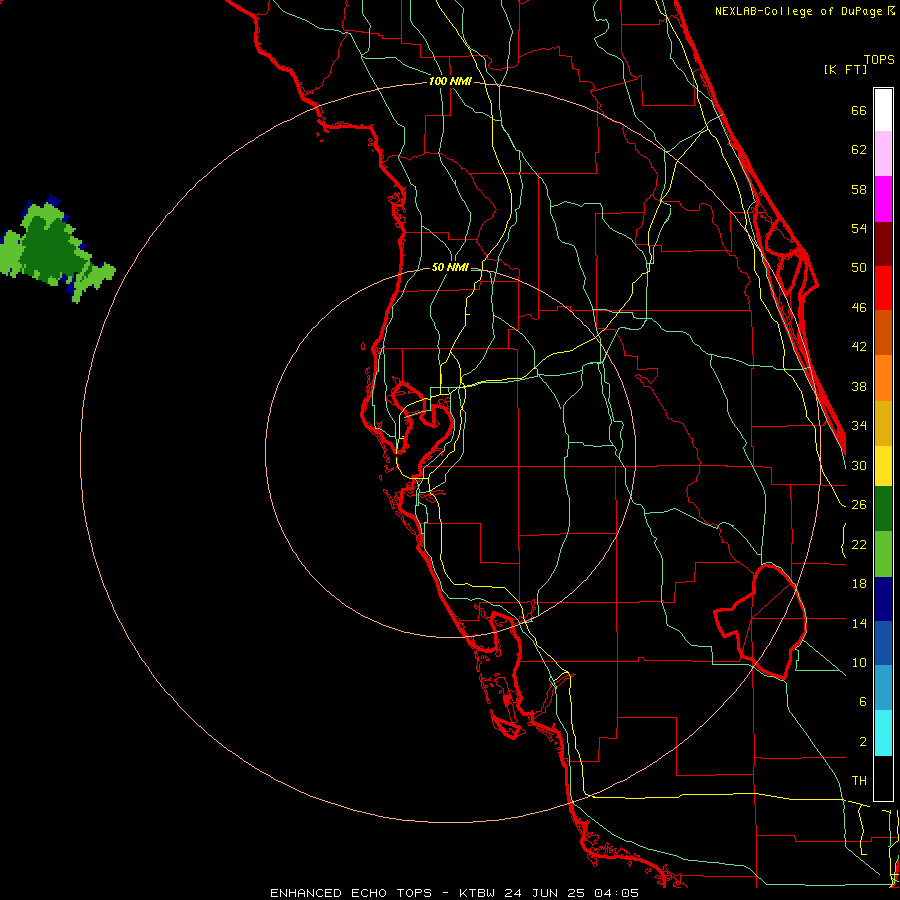
Task: Click the ENHANCED ECHO TOPS caption
Action: [x=351, y=893]
